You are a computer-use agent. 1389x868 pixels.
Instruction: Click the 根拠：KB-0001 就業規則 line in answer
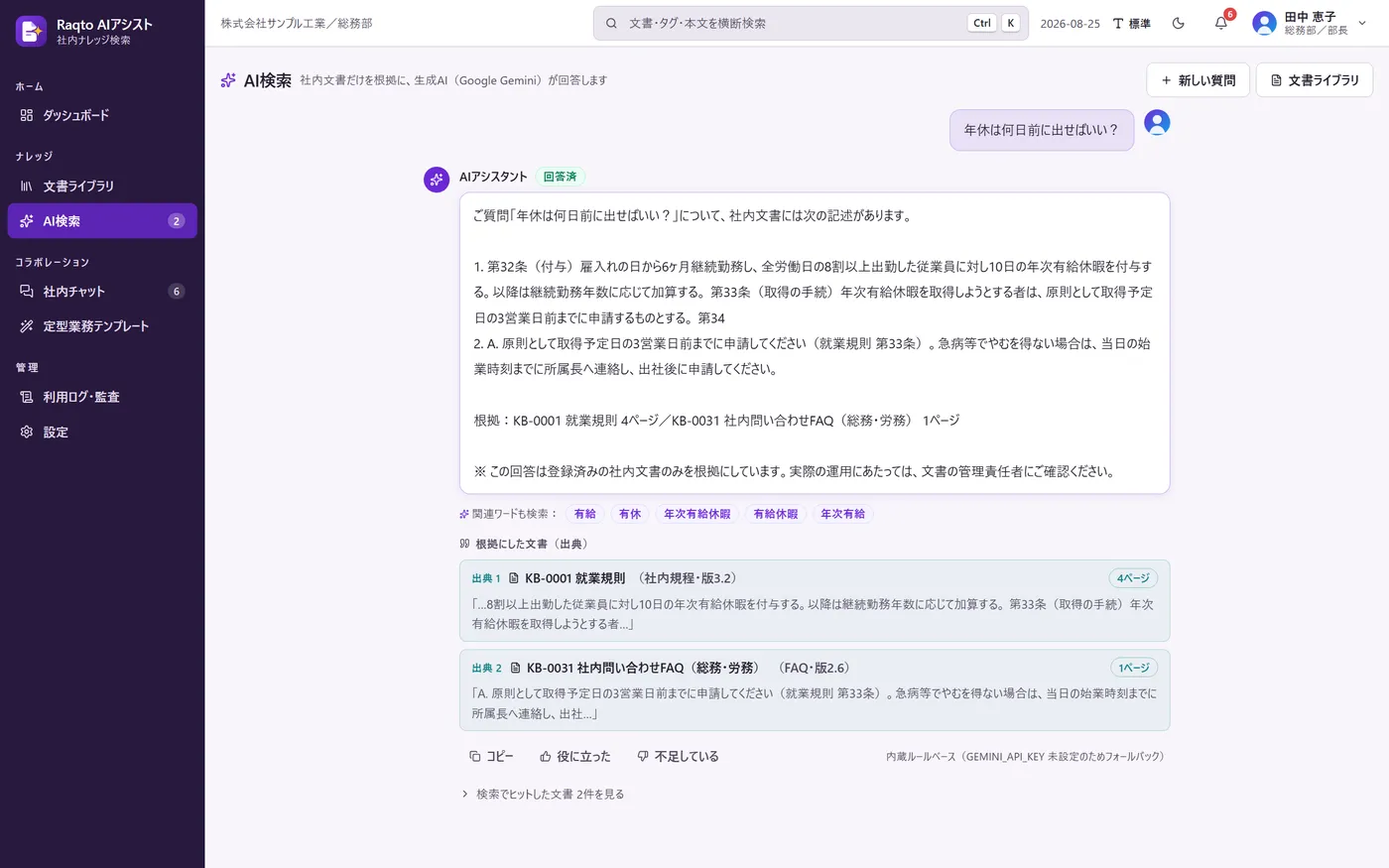[716, 421]
